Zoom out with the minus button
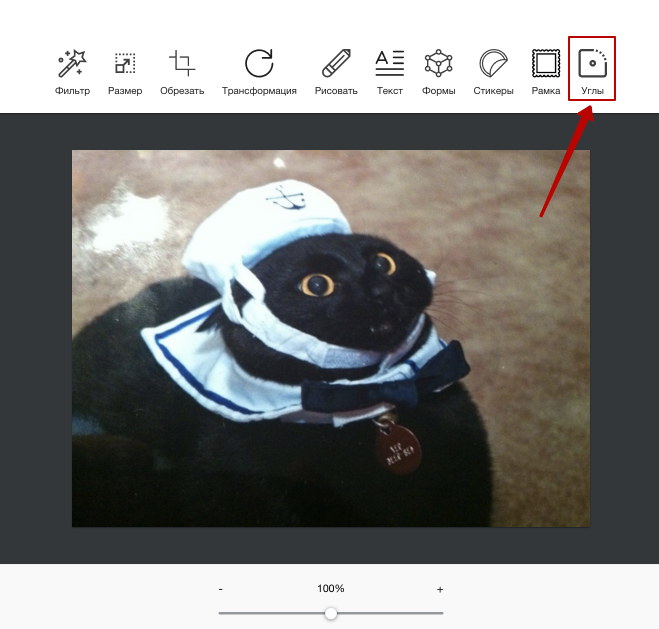Image resolution: width=659 pixels, height=629 pixels. coord(220,590)
